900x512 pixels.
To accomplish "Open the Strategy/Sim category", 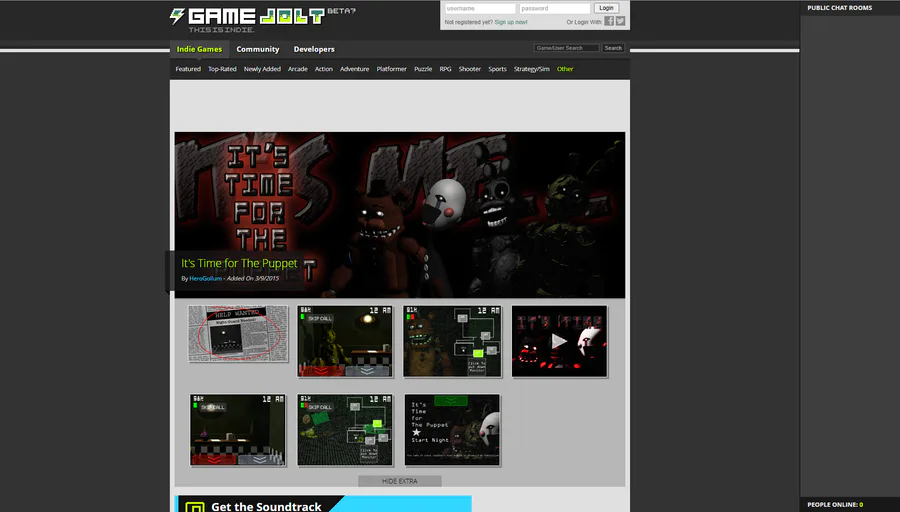I will click(532, 69).
